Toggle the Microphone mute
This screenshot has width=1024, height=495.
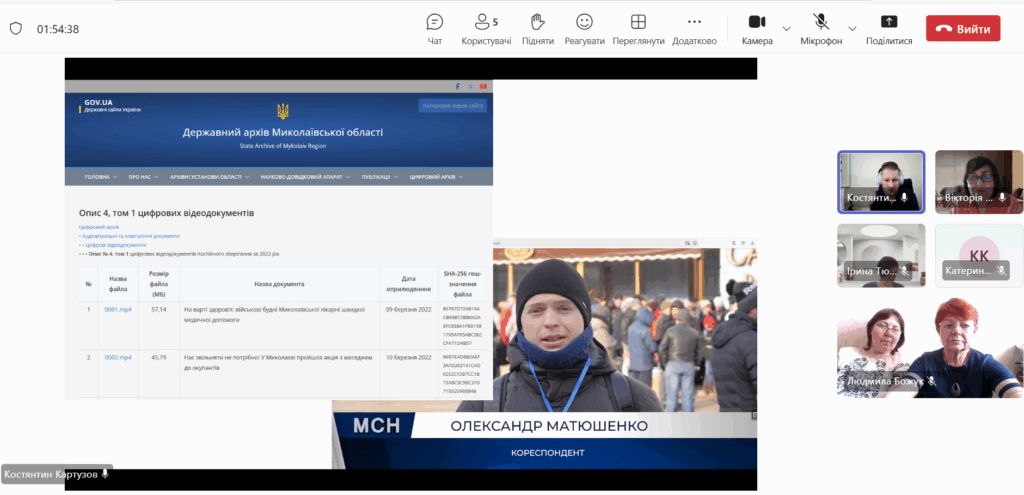tap(821, 29)
